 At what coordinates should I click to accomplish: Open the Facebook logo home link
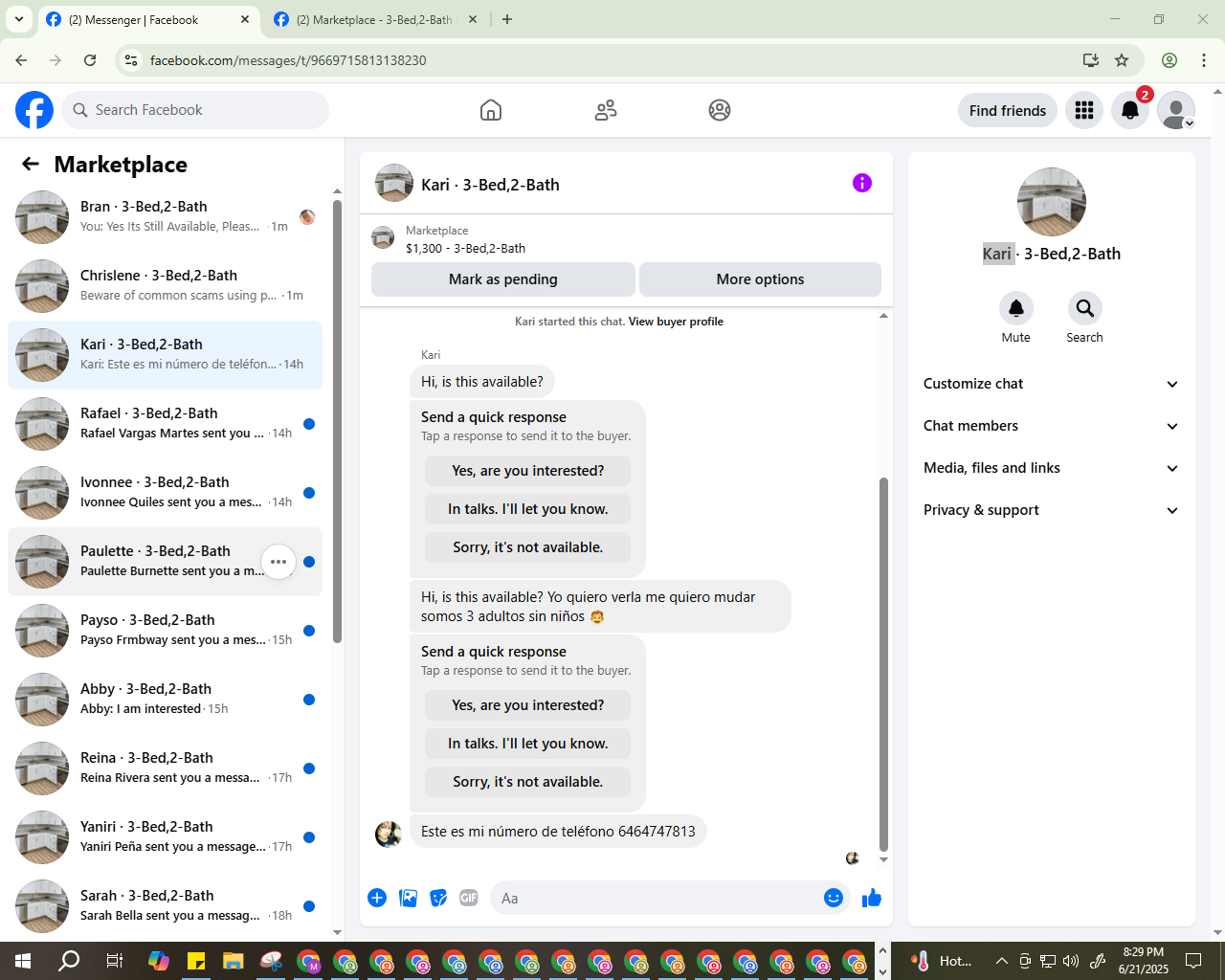(x=34, y=110)
